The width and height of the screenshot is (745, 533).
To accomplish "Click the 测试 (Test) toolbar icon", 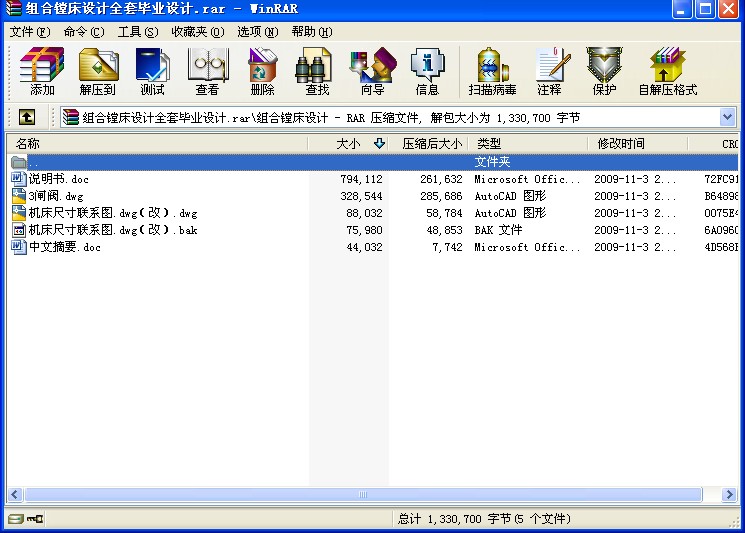I will (x=153, y=71).
